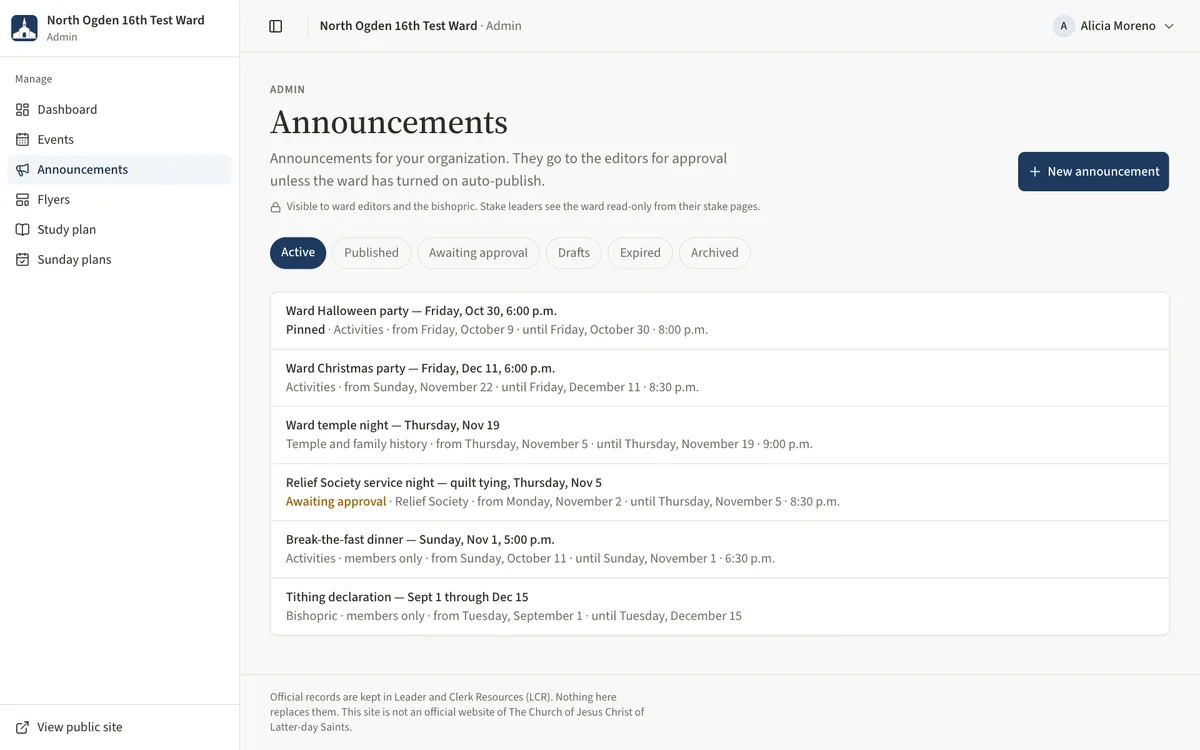Open Flyers from the sidebar

120,200
